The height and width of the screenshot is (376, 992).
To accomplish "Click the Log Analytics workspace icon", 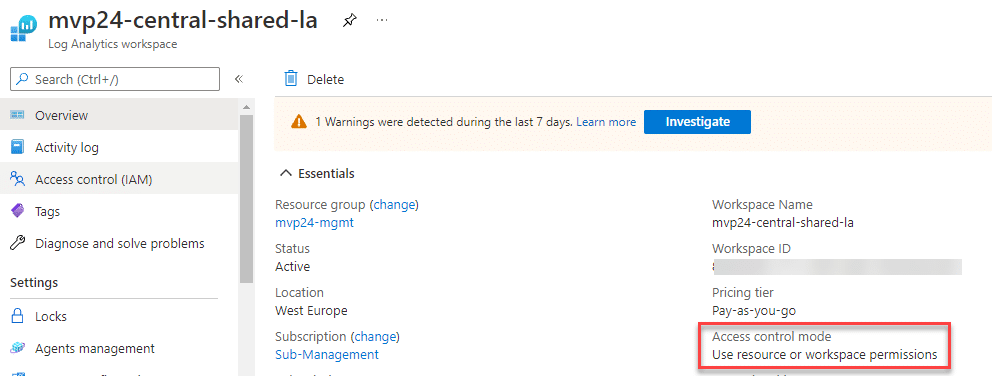I will pos(23,29).
